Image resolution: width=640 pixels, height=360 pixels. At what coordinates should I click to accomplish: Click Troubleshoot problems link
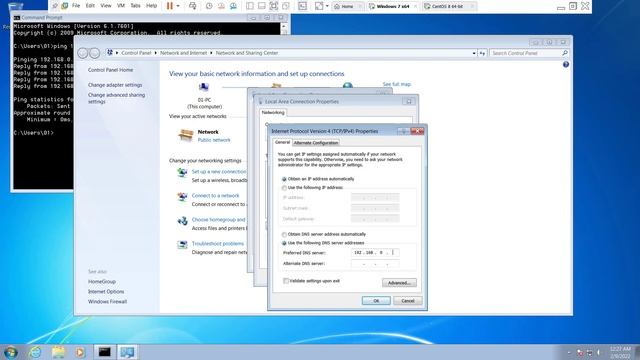(x=218, y=244)
